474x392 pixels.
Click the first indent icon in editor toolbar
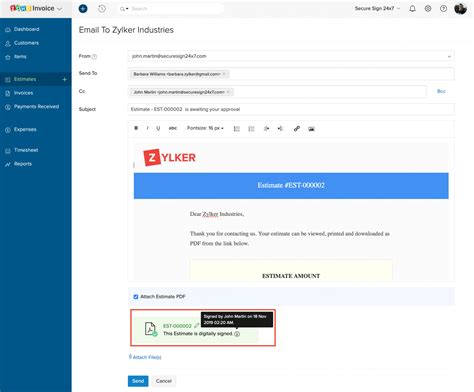point(266,128)
